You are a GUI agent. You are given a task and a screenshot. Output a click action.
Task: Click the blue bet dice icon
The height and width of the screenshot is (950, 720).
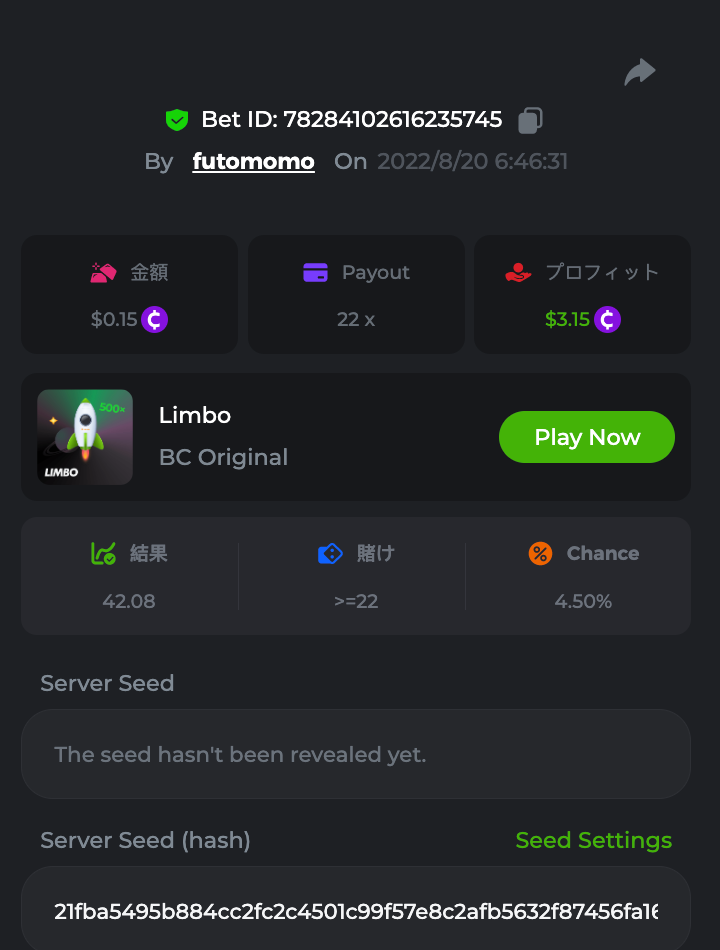[x=330, y=553]
